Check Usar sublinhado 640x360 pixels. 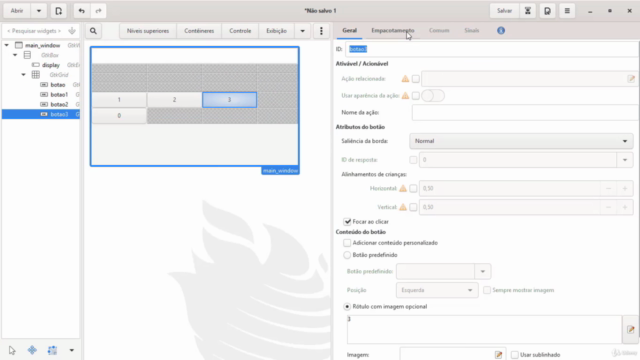click(515, 355)
